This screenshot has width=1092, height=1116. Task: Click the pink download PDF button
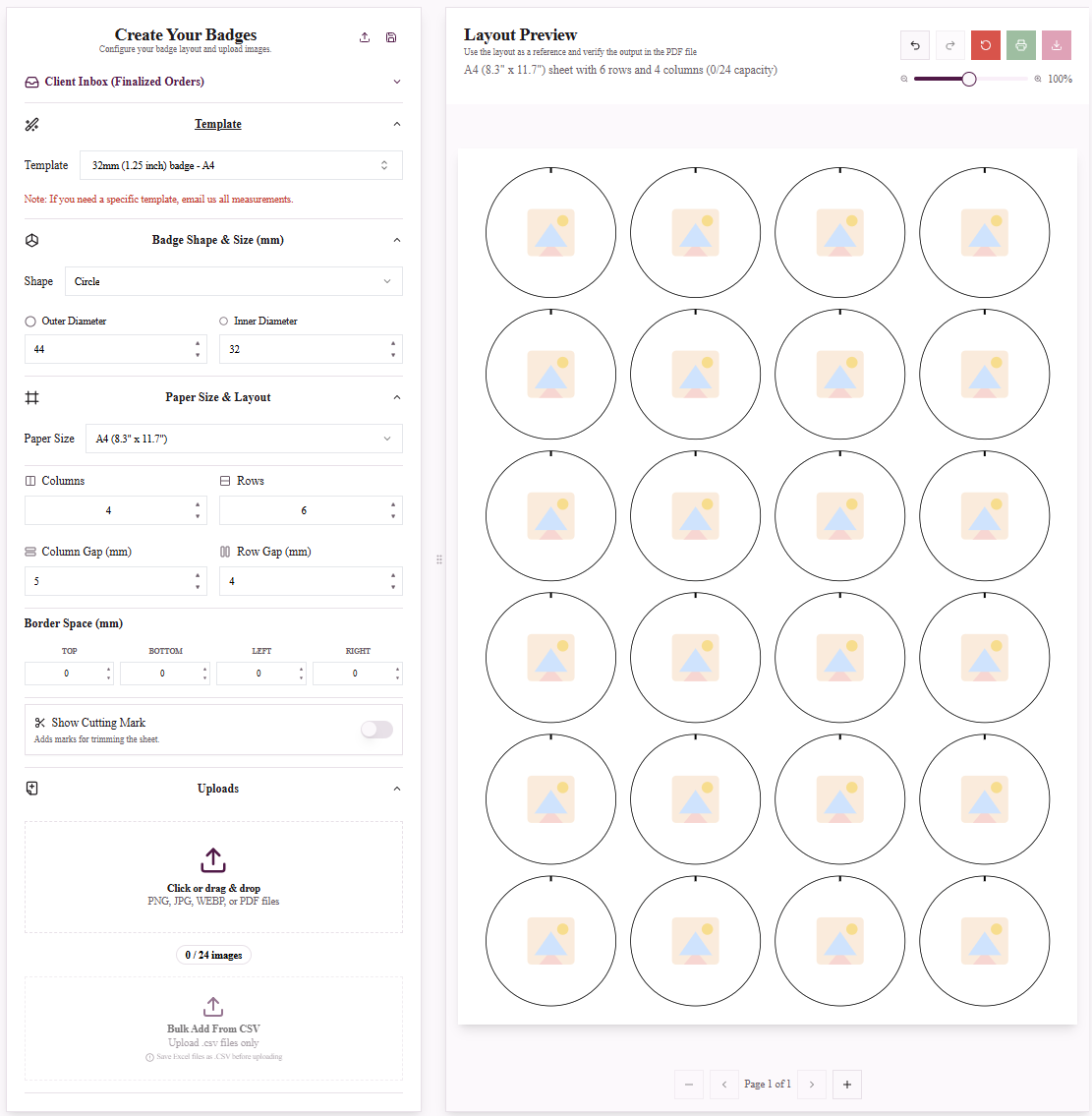[1057, 45]
